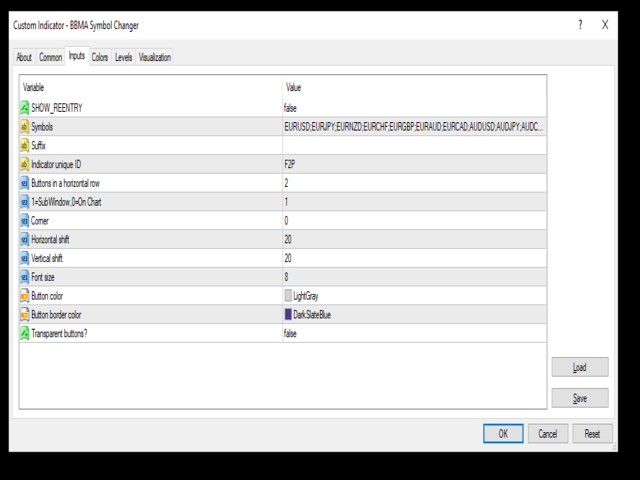
Task: Click the Buttons in a horizontal row value 2
Action: [286, 183]
